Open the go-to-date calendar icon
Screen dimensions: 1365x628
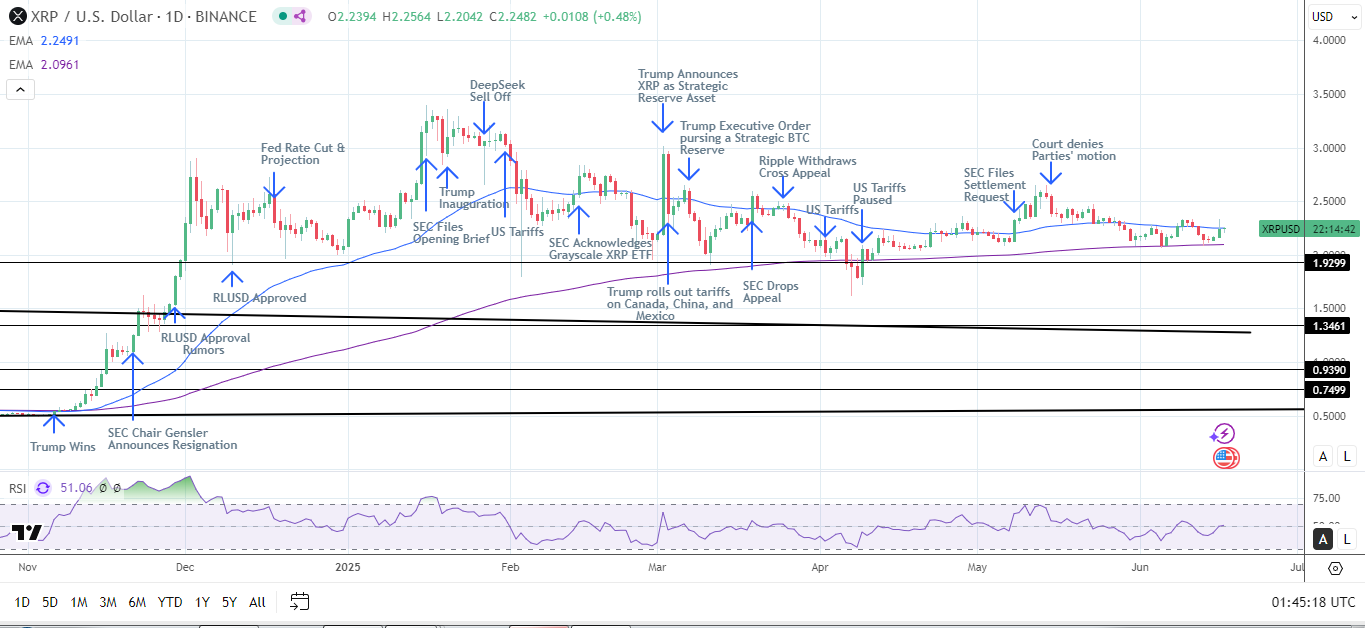click(x=299, y=601)
